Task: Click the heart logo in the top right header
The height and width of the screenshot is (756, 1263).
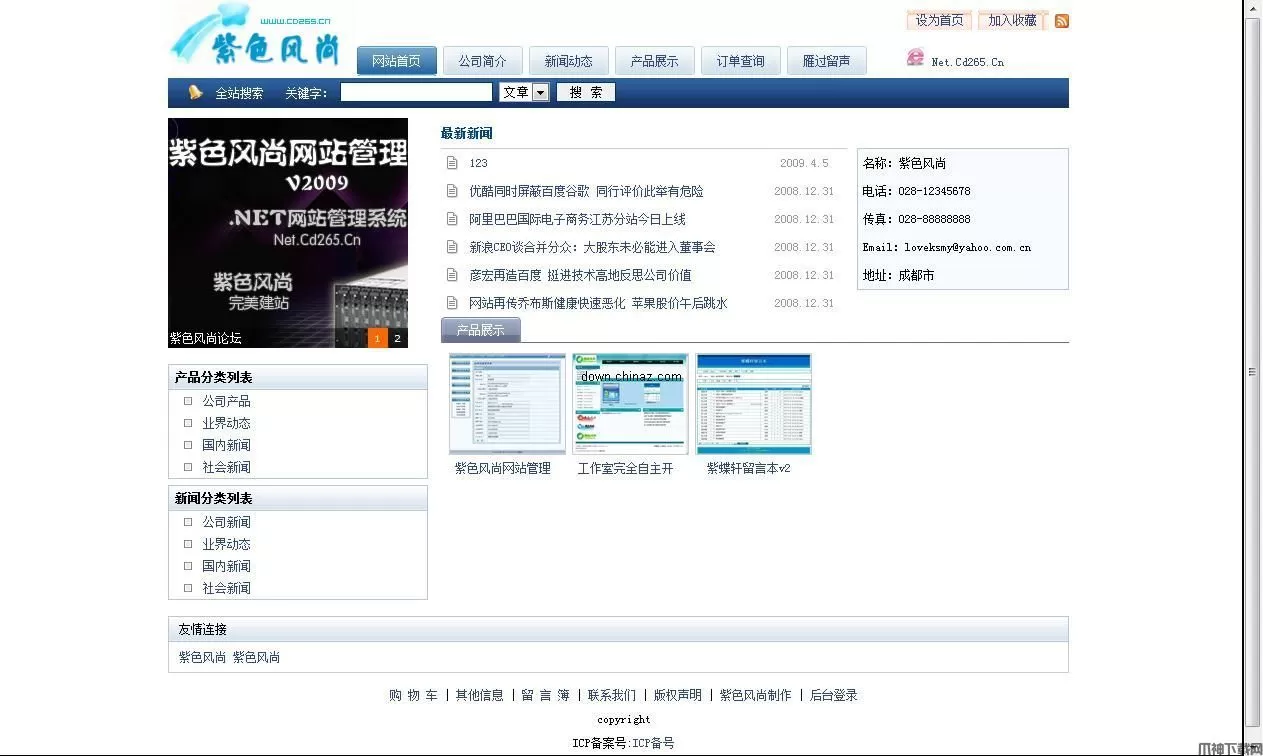Action: click(x=916, y=58)
